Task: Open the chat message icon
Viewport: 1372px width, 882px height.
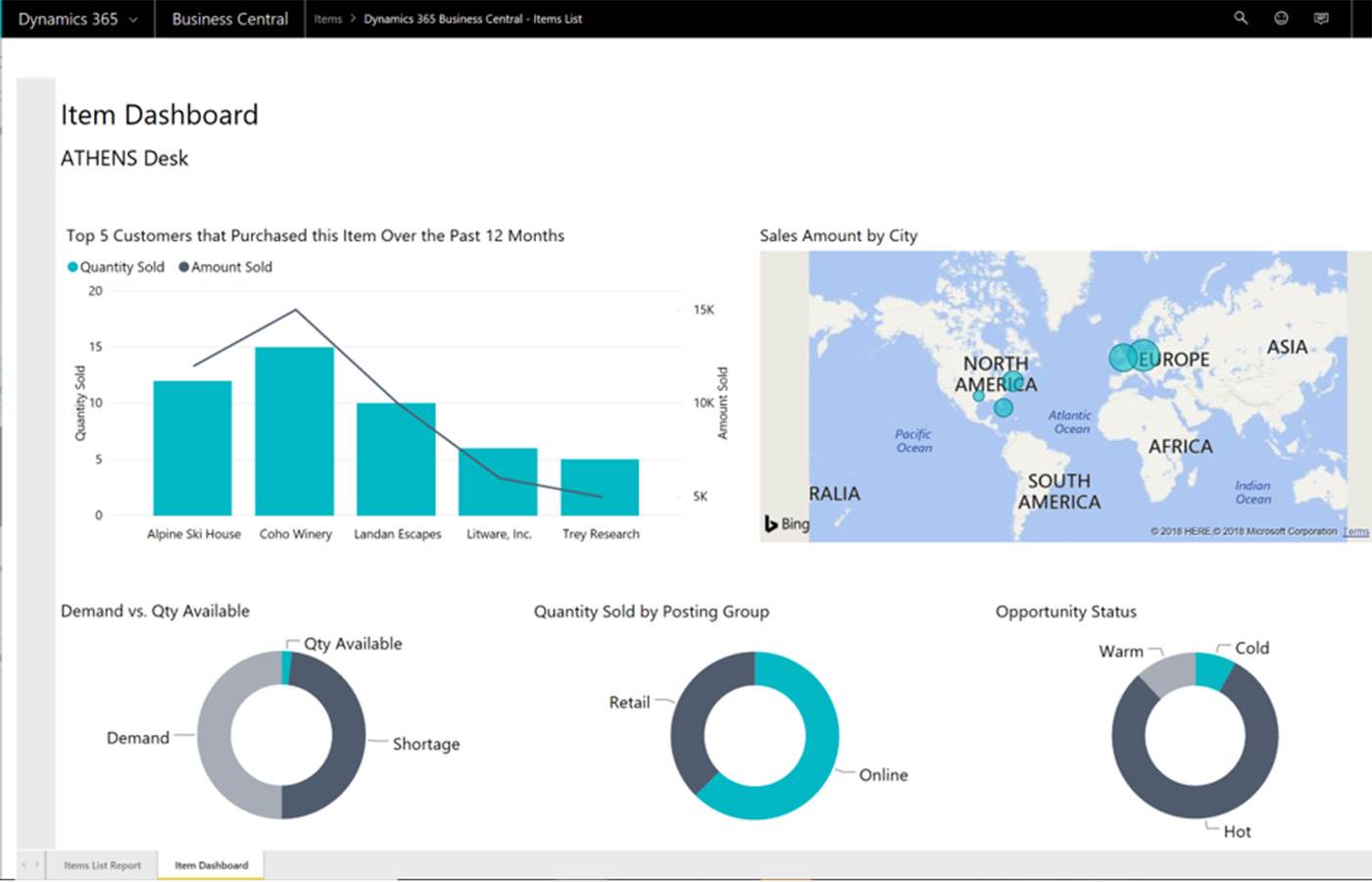Action: (1321, 18)
